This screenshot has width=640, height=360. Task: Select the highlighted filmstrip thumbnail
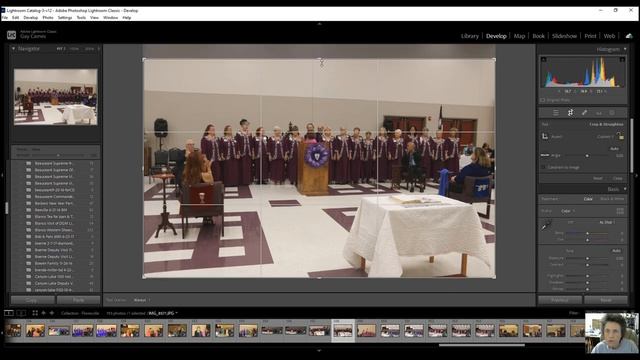coord(343,331)
